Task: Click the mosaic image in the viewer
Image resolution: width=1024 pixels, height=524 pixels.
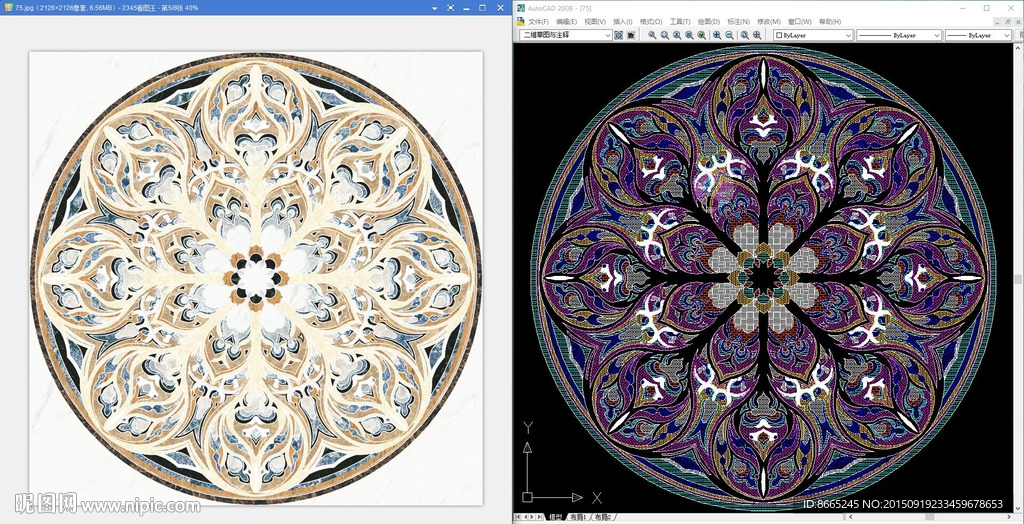Action: click(x=256, y=278)
